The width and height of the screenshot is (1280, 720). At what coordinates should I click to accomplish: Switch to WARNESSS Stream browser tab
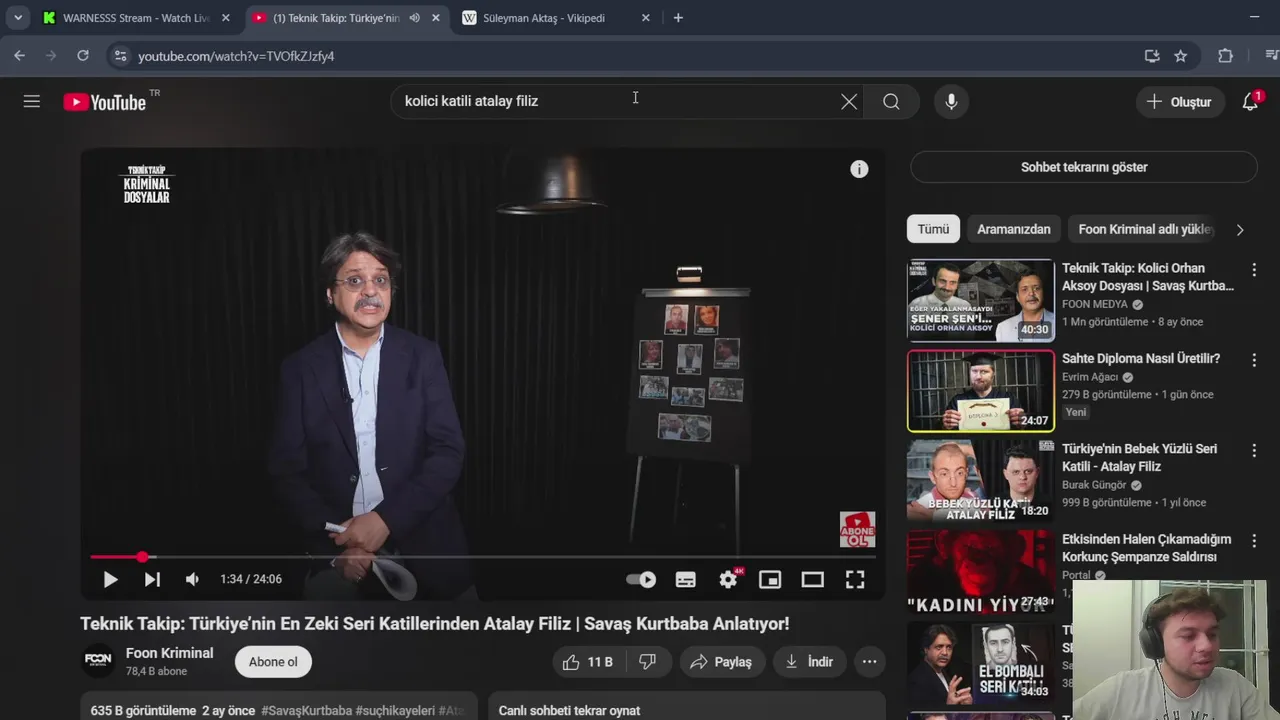pos(137,18)
